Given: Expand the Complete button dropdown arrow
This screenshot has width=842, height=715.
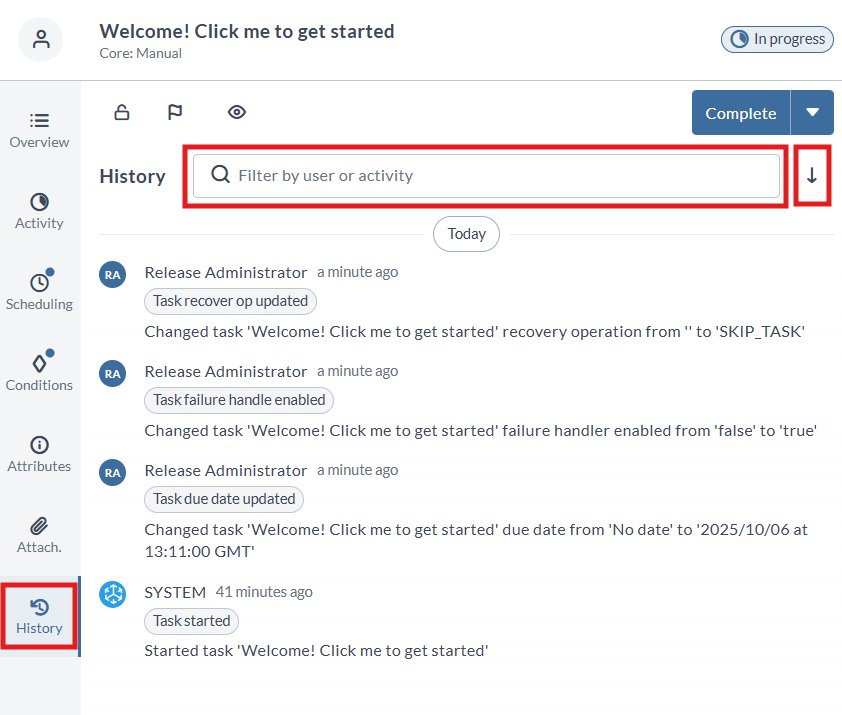Looking at the screenshot, I should (812, 113).
